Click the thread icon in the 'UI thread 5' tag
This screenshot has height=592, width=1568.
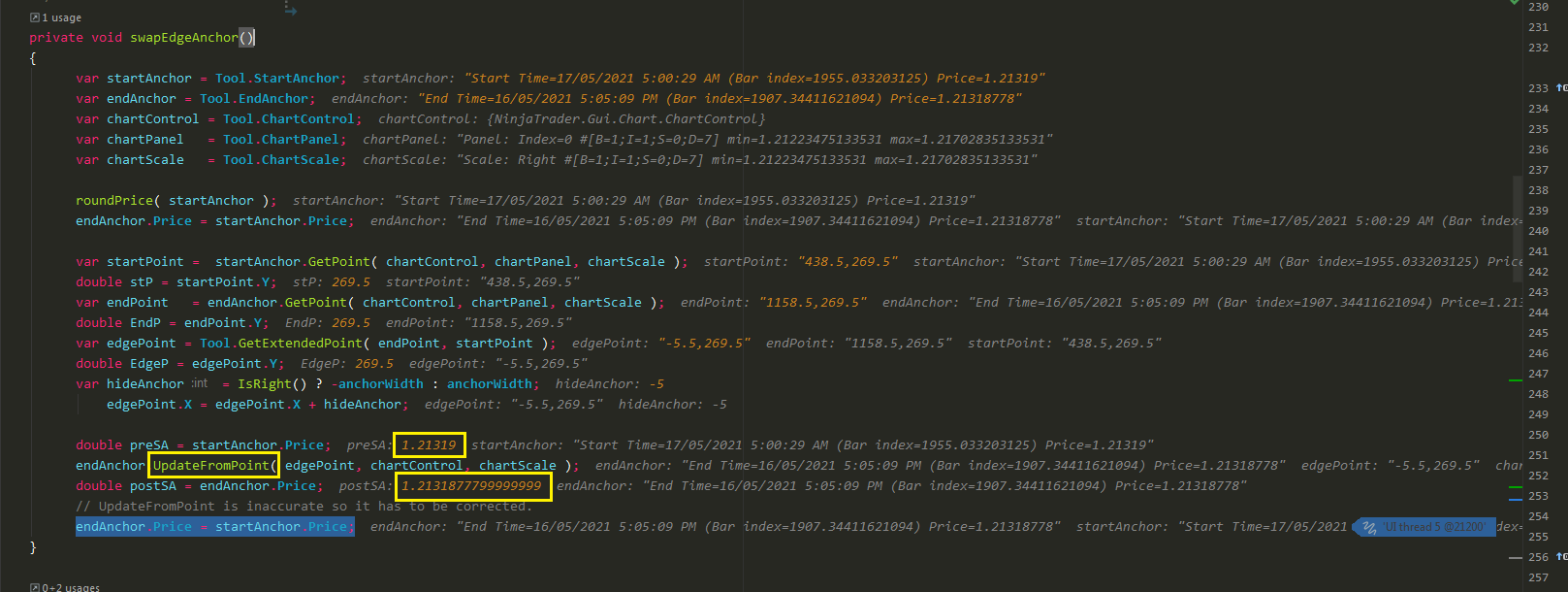(1369, 527)
